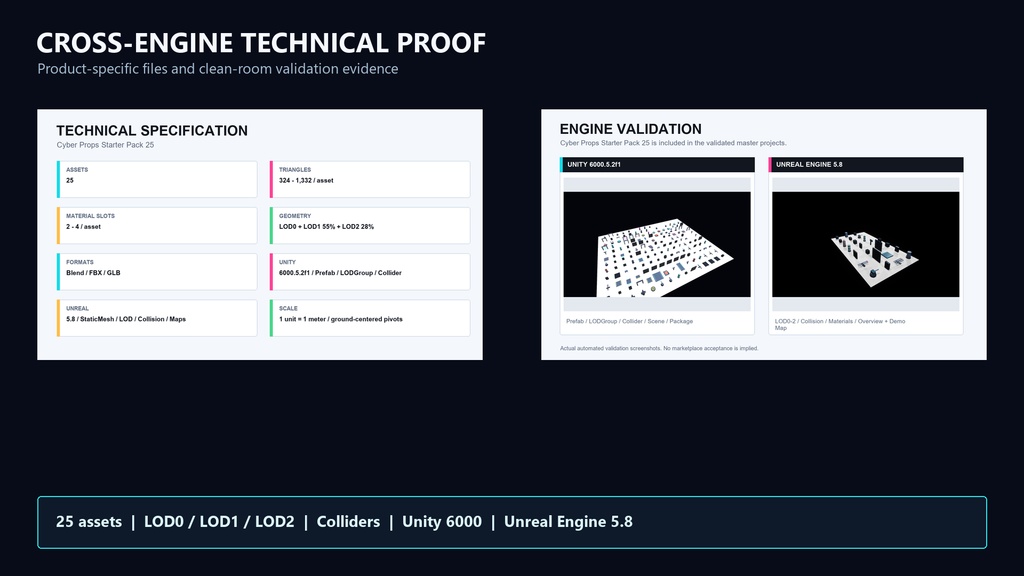This screenshot has height=576, width=1024.
Task: Select the SCALE 1 unit = 1 meter card
Action: [x=370, y=318]
